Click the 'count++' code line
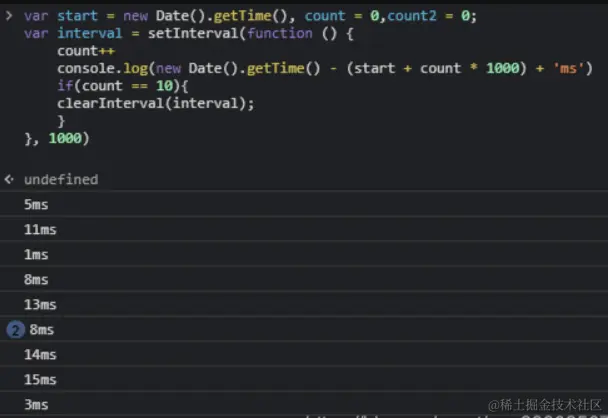Image resolution: width=608 pixels, height=418 pixels. (86, 51)
